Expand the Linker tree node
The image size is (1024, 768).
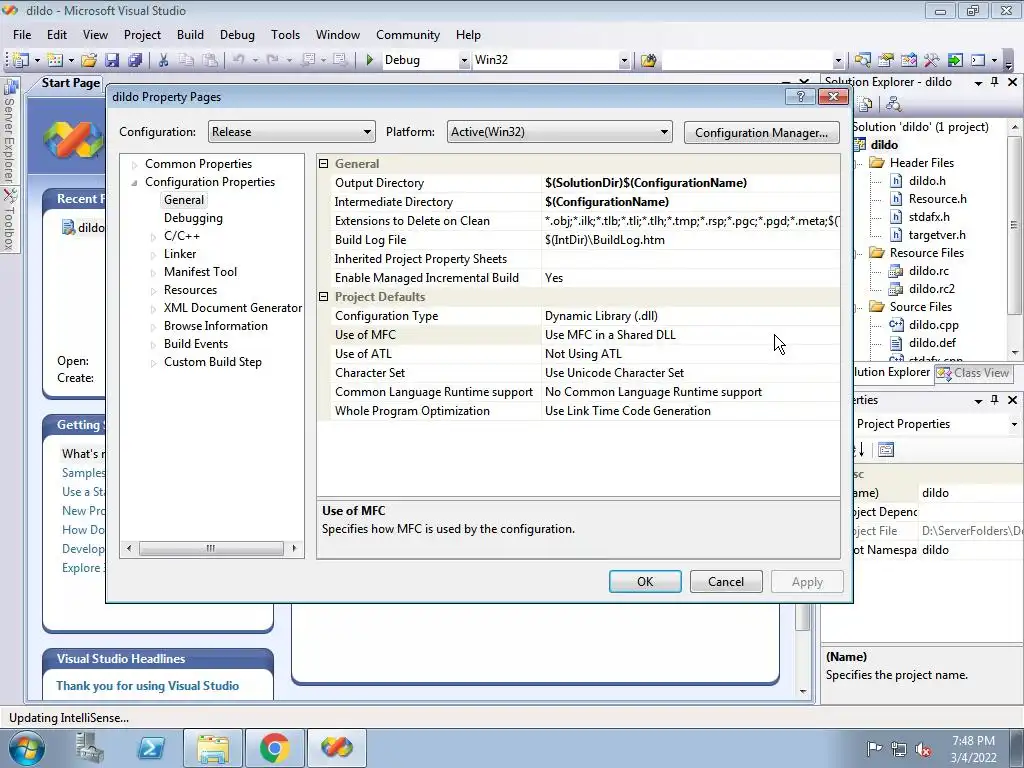pyautogui.click(x=153, y=255)
